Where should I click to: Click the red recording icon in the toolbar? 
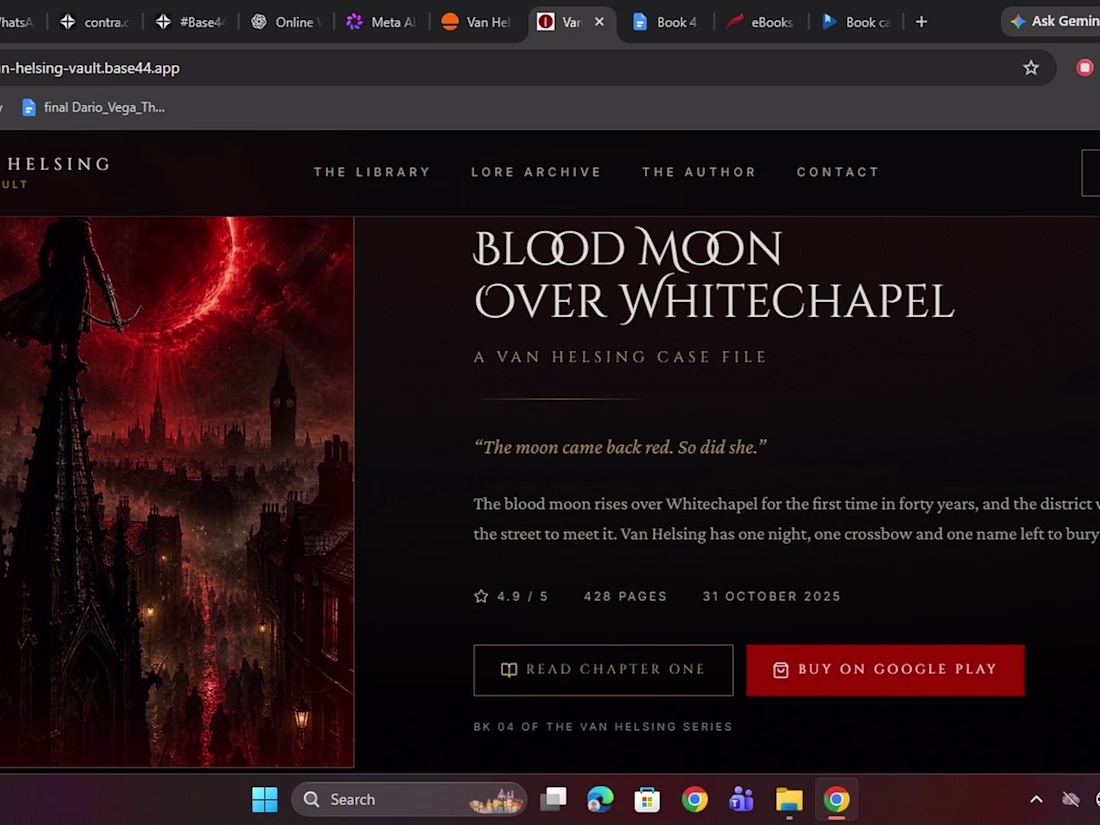click(x=1085, y=68)
